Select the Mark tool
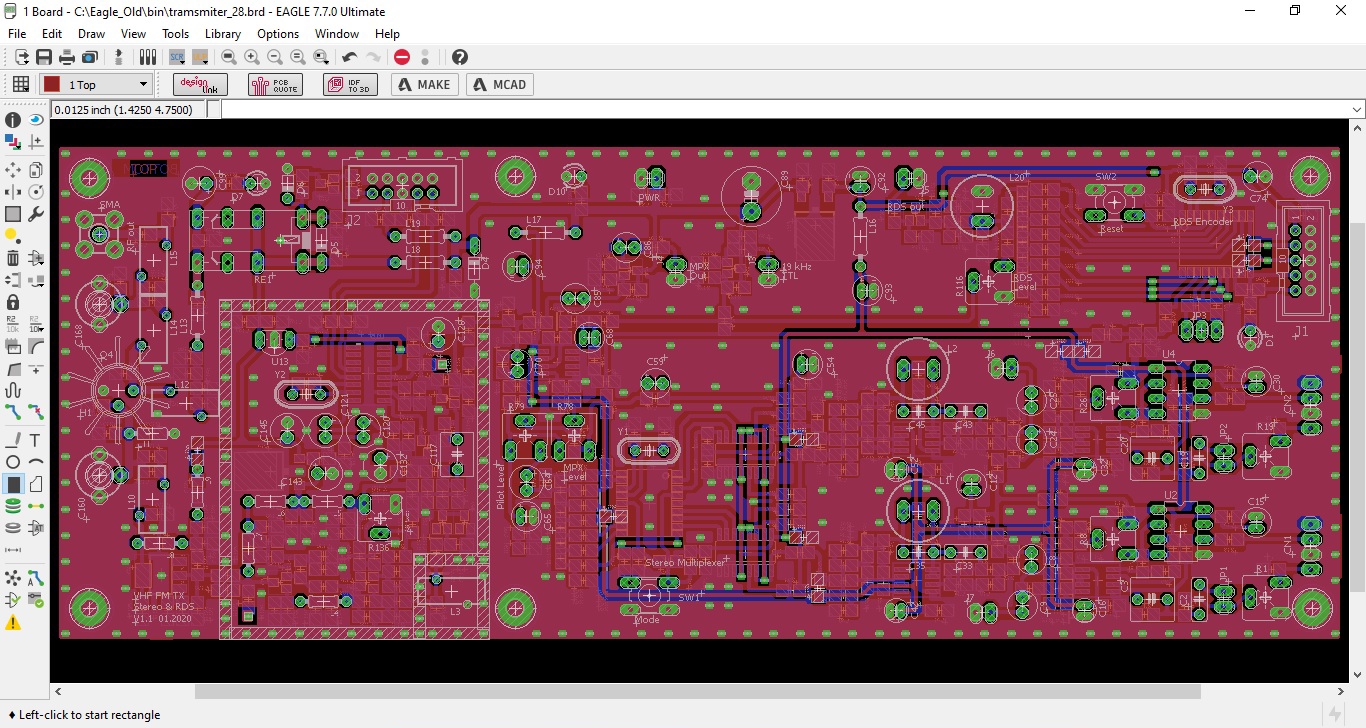The width and height of the screenshot is (1366, 728). 36,141
